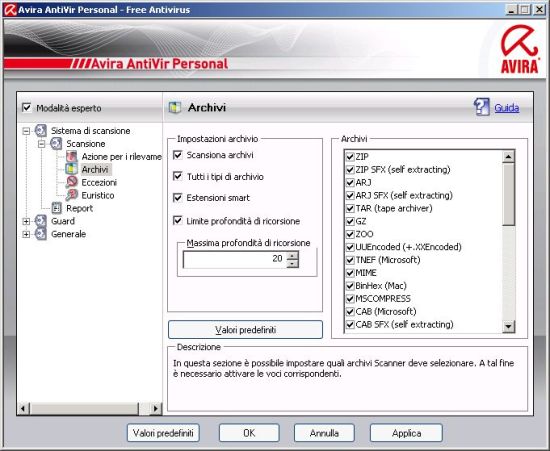Click the Euristico magnifier icon
Screen dimensions: 550x451
pyautogui.click(x=72, y=195)
